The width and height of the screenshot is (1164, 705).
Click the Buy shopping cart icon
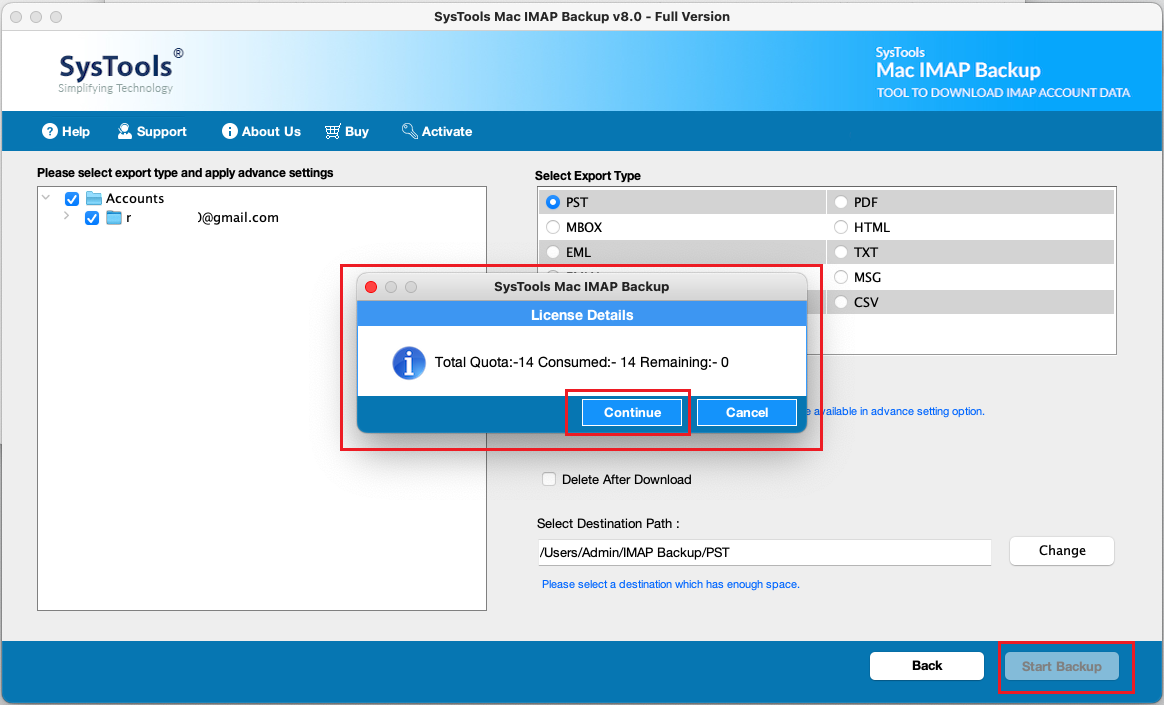[x=333, y=131]
